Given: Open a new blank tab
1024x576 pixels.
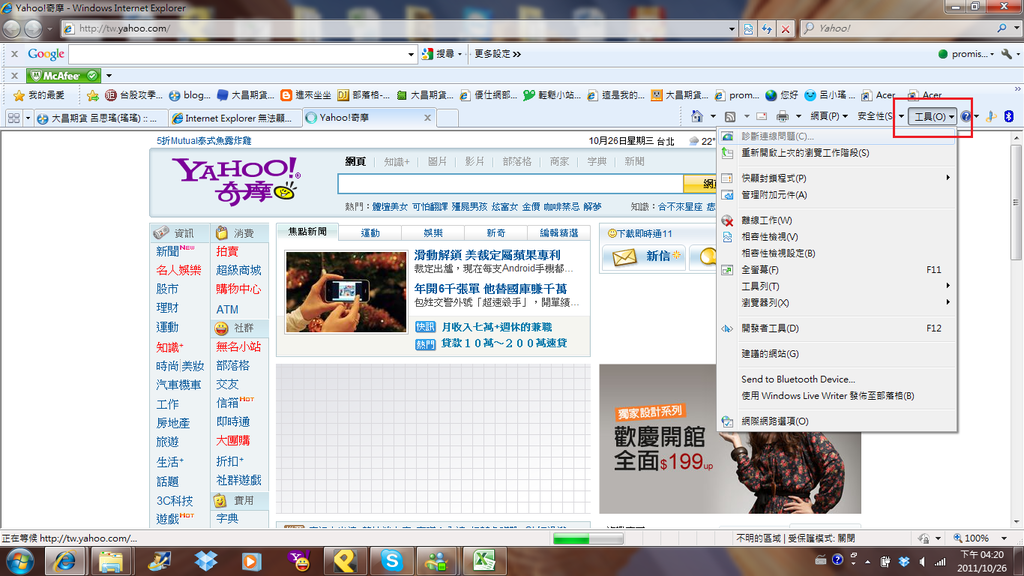Looking at the screenshot, I should [x=447, y=118].
